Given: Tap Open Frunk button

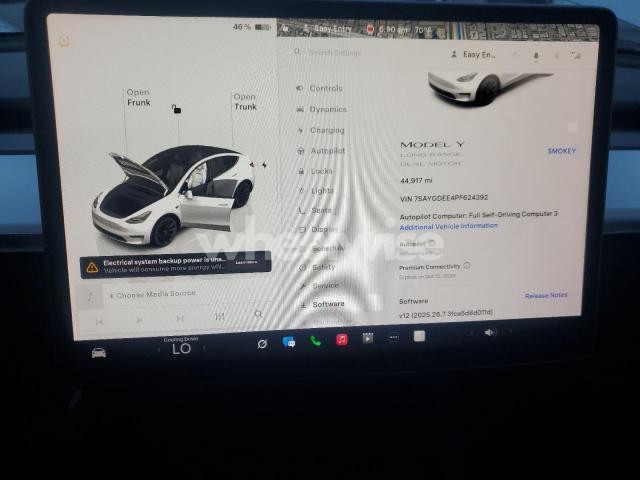Looking at the screenshot, I should coord(138,98).
